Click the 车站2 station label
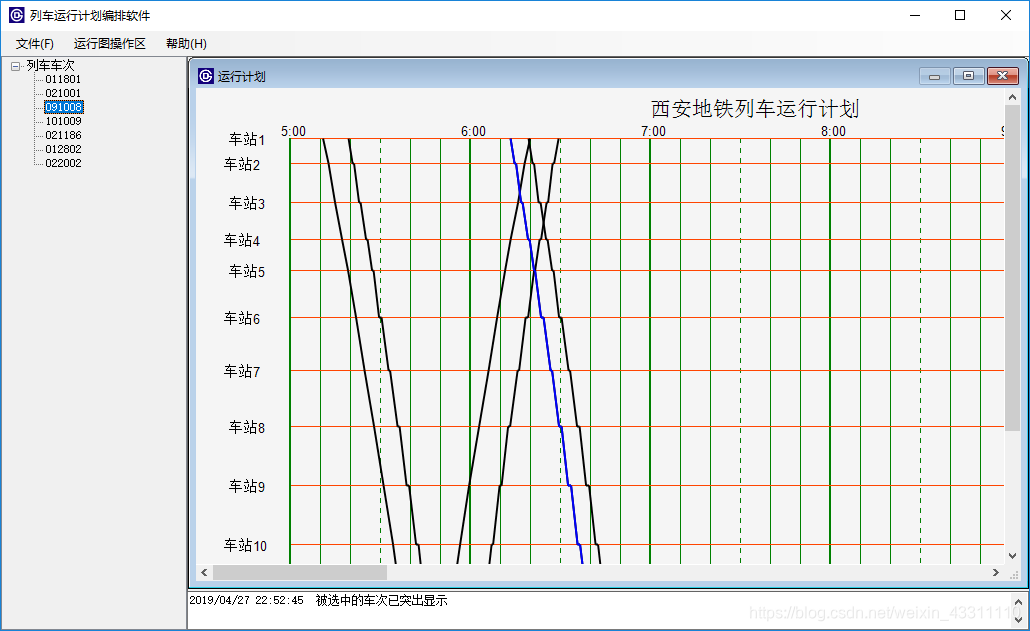The height and width of the screenshot is (631, 1030). point(242,164)
